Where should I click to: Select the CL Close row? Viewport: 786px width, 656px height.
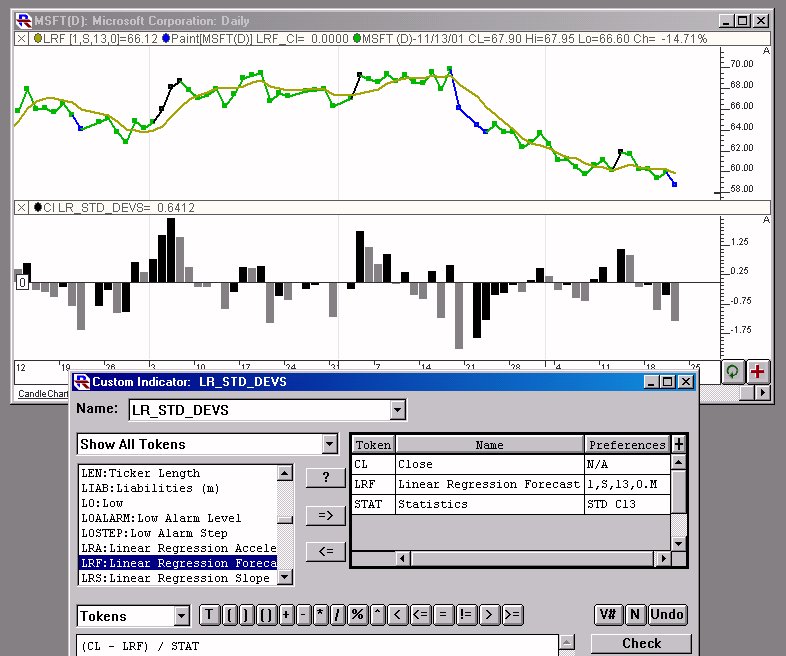511,464
